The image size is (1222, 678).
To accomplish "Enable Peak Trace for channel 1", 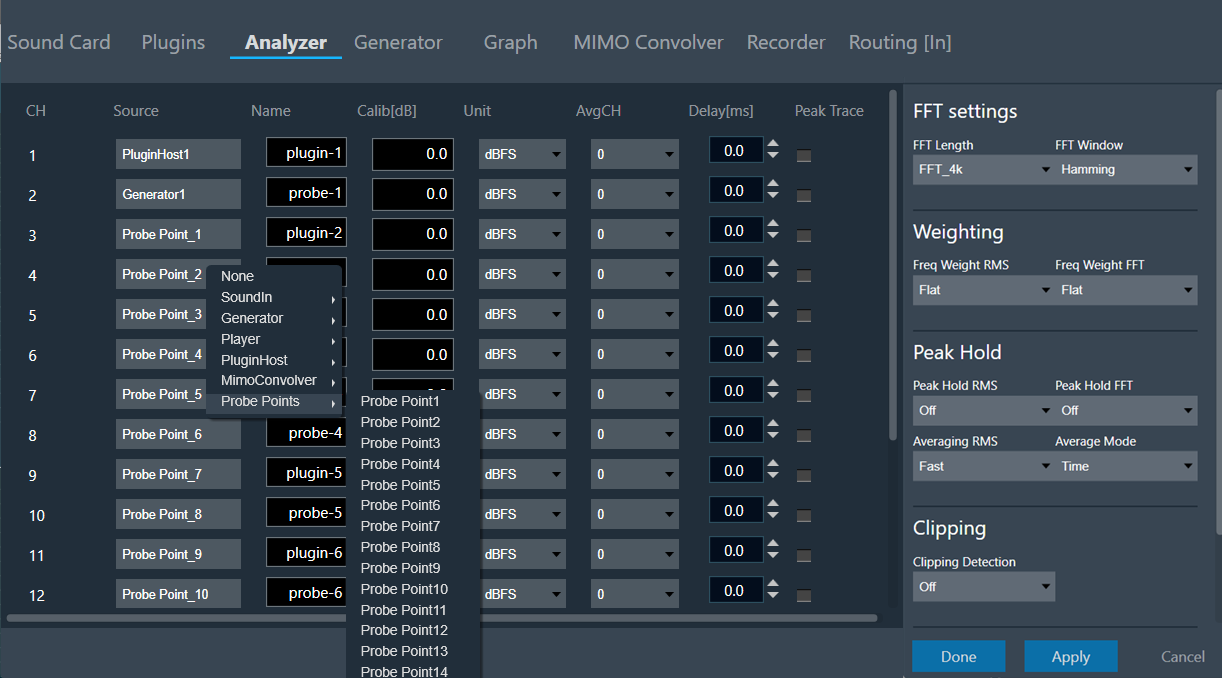I will (x=804, y=156).
